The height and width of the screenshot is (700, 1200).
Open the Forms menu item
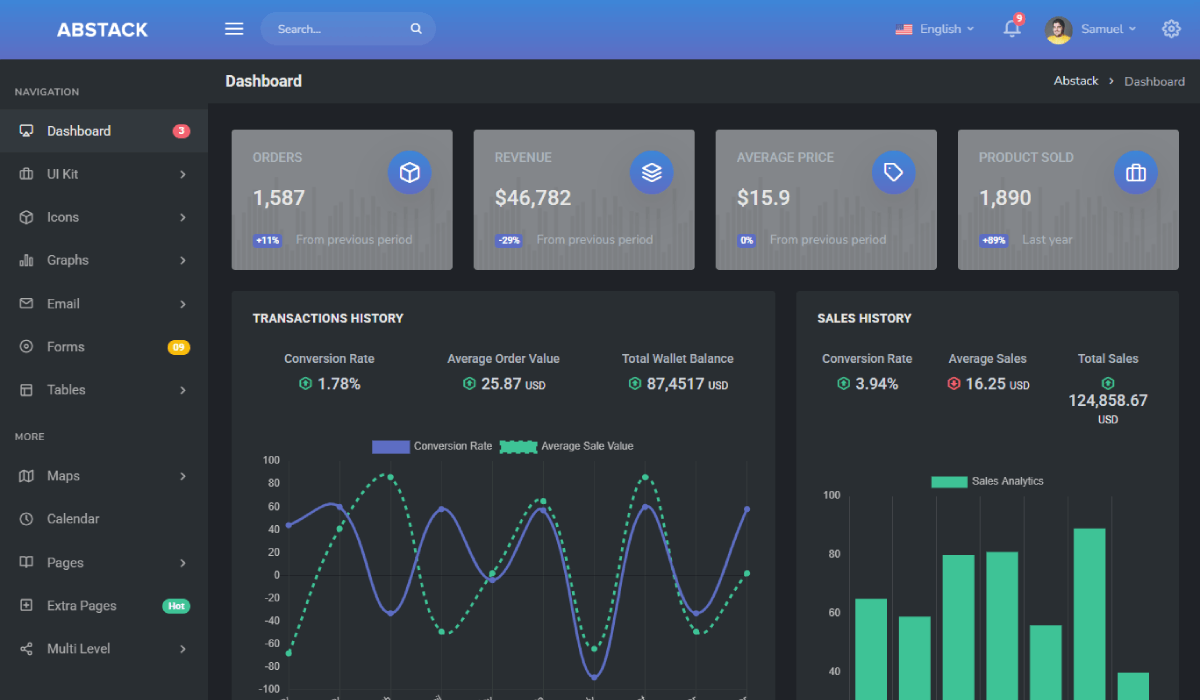104,347
